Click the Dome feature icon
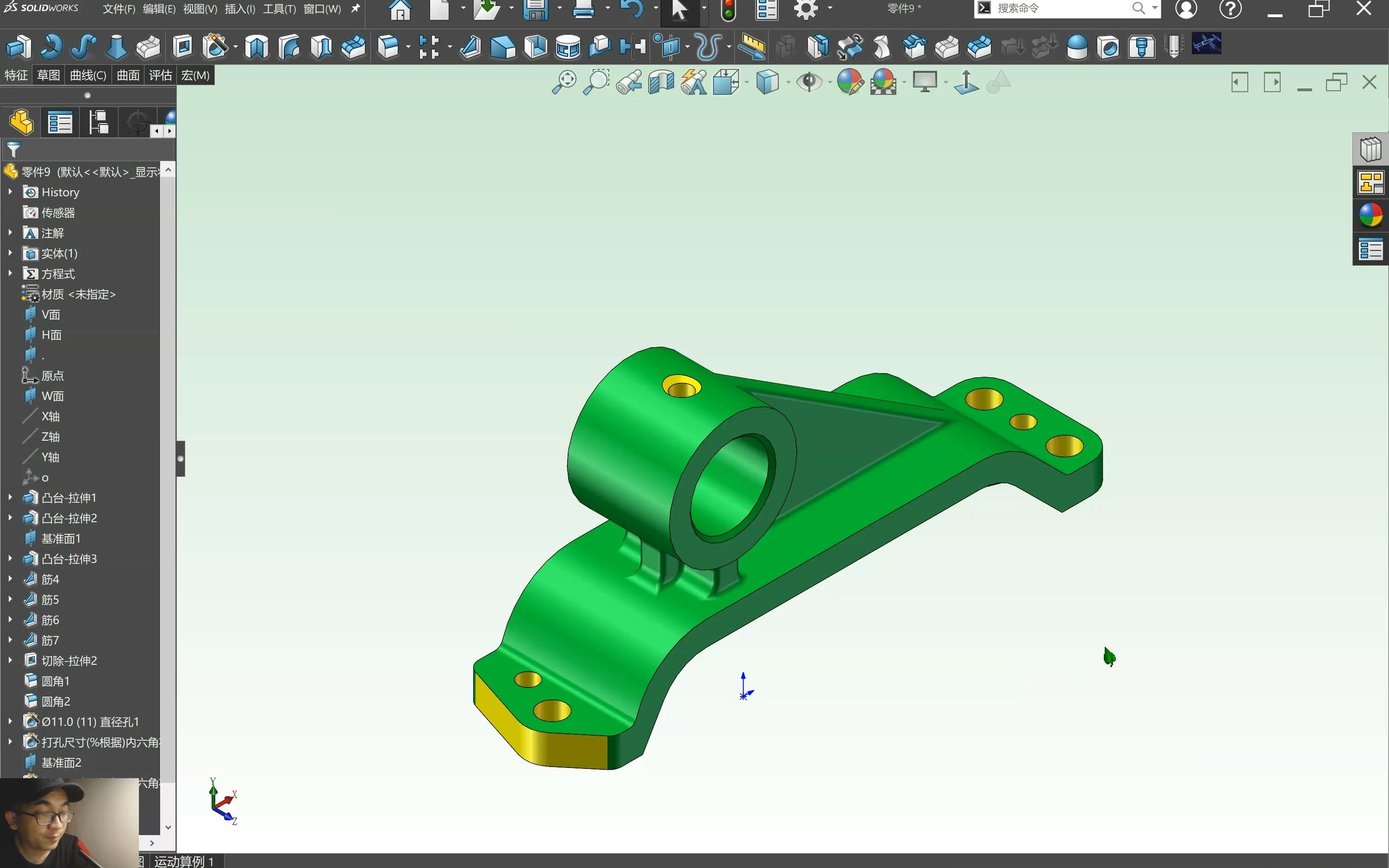 click(x=1077, y=47)
